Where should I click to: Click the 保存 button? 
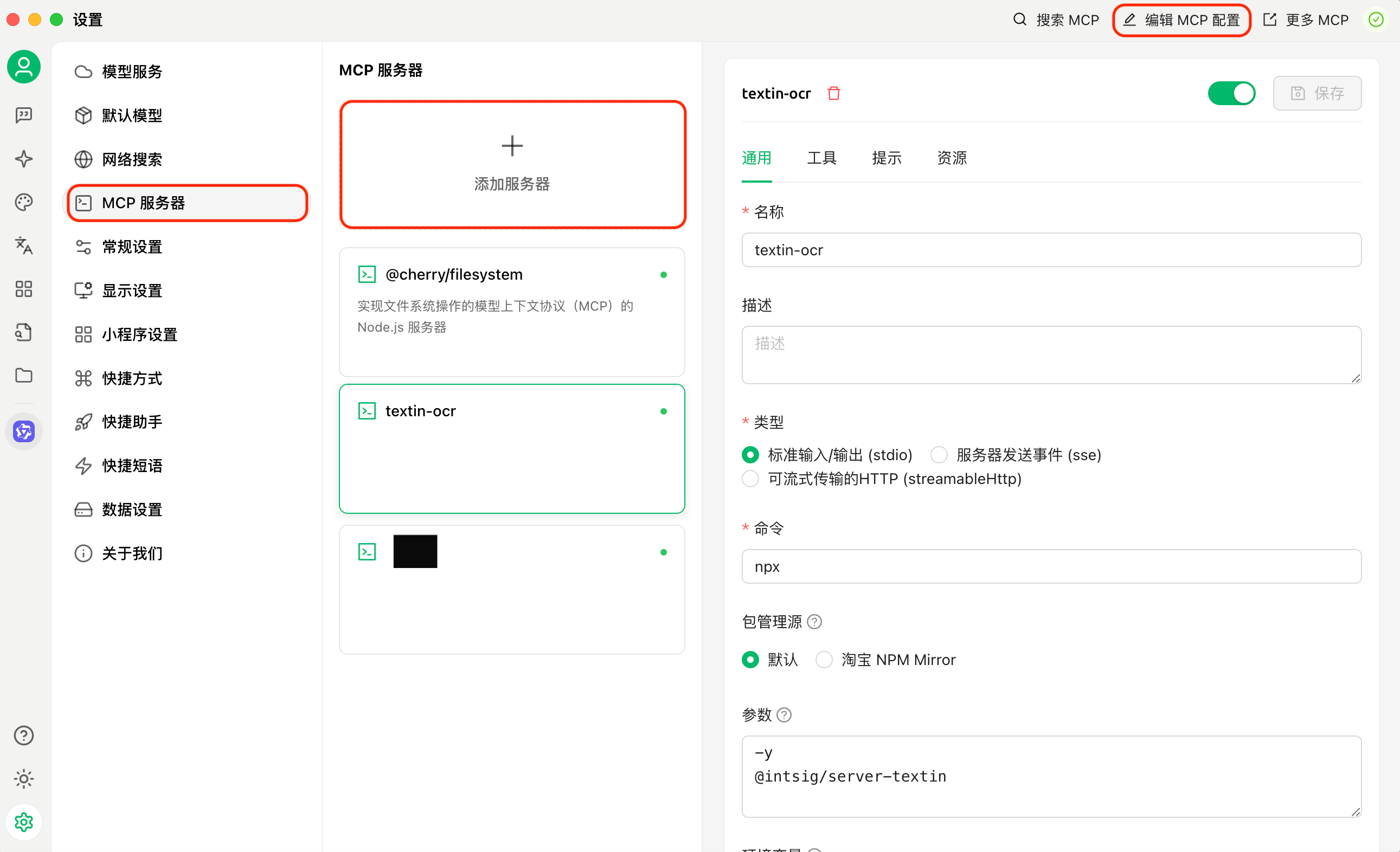tap(1317, 93)
